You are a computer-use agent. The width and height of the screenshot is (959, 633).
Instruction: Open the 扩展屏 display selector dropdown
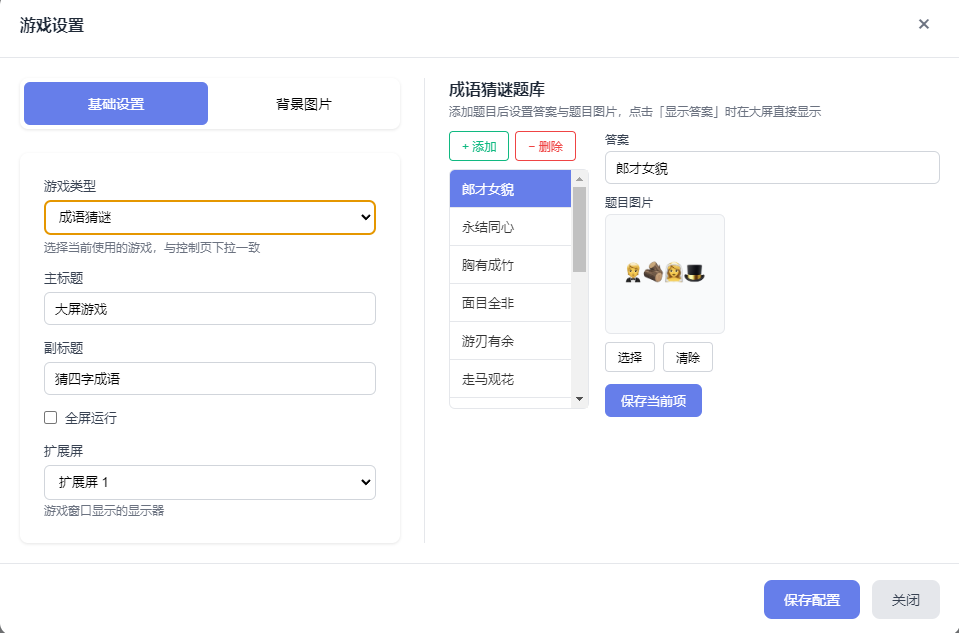point(209,482)
